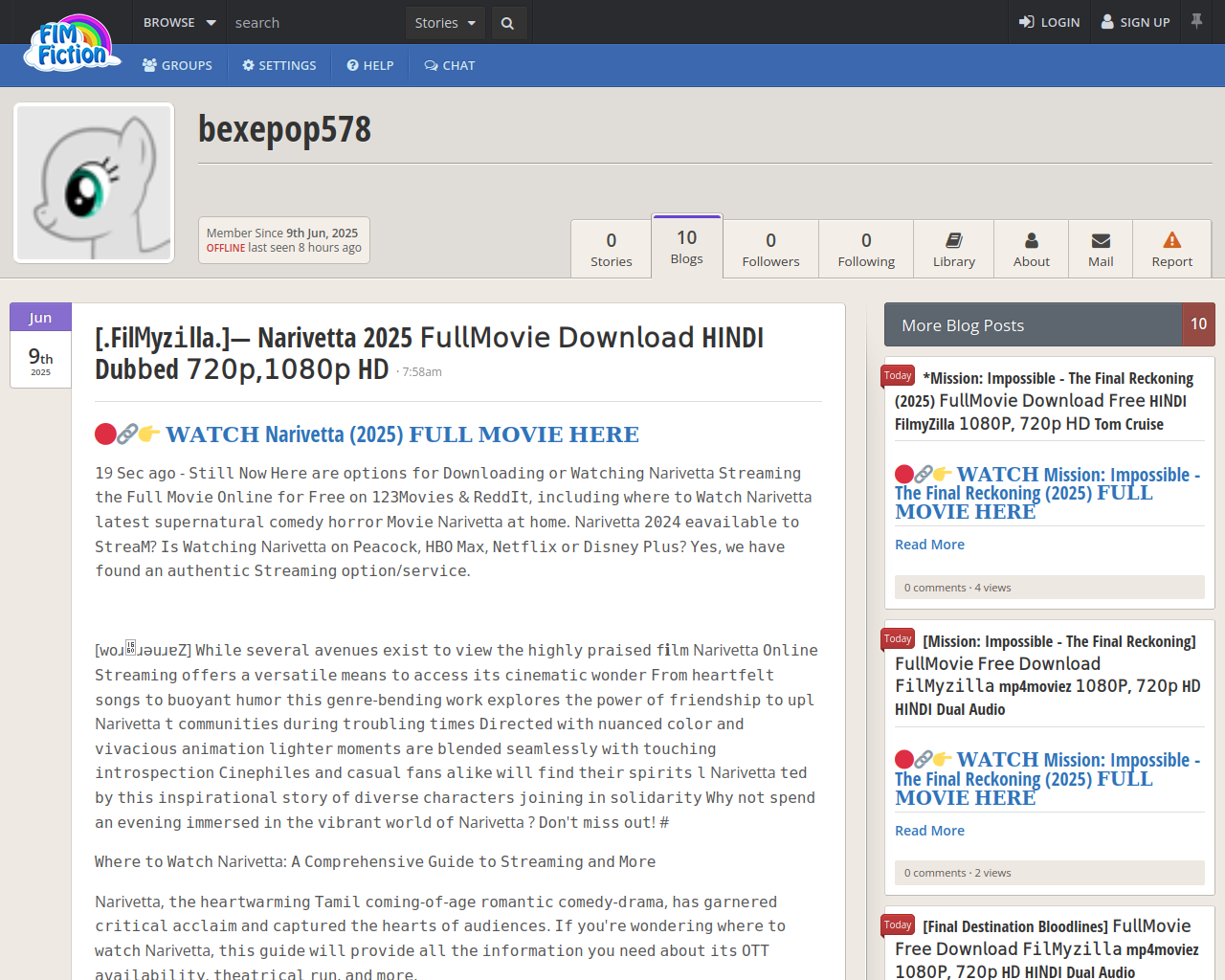Open the Stories search type dropdown
Screen dimensions: 1225x980
coord(445,23)
